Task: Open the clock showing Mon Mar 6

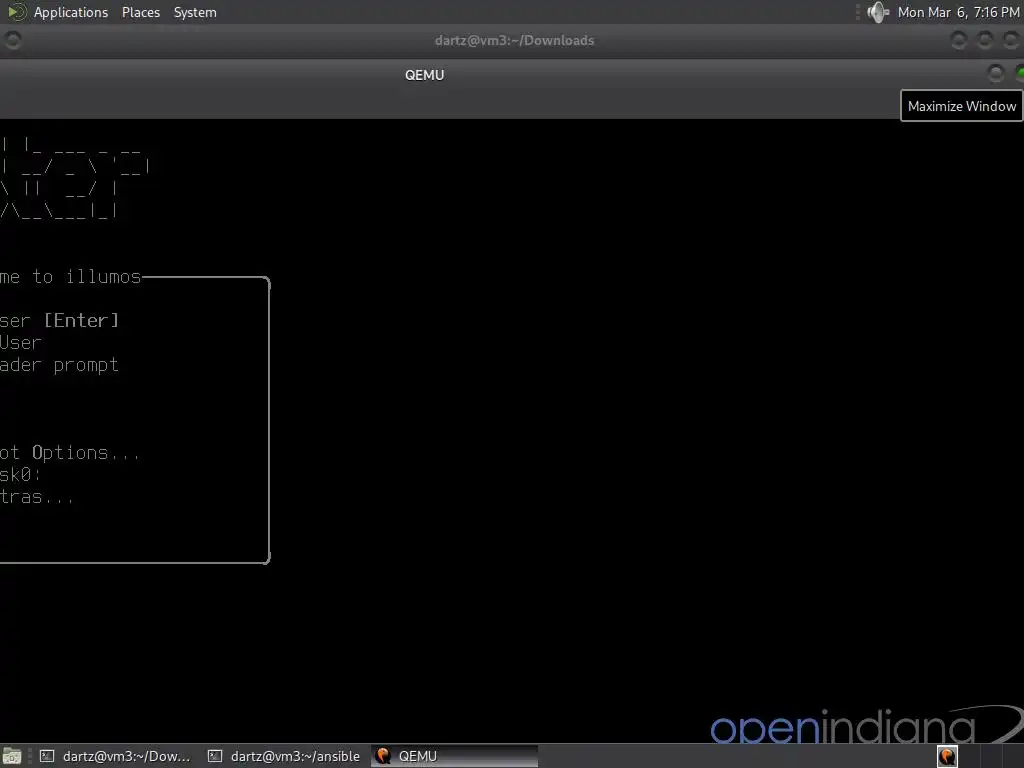Action: [958, 12]
